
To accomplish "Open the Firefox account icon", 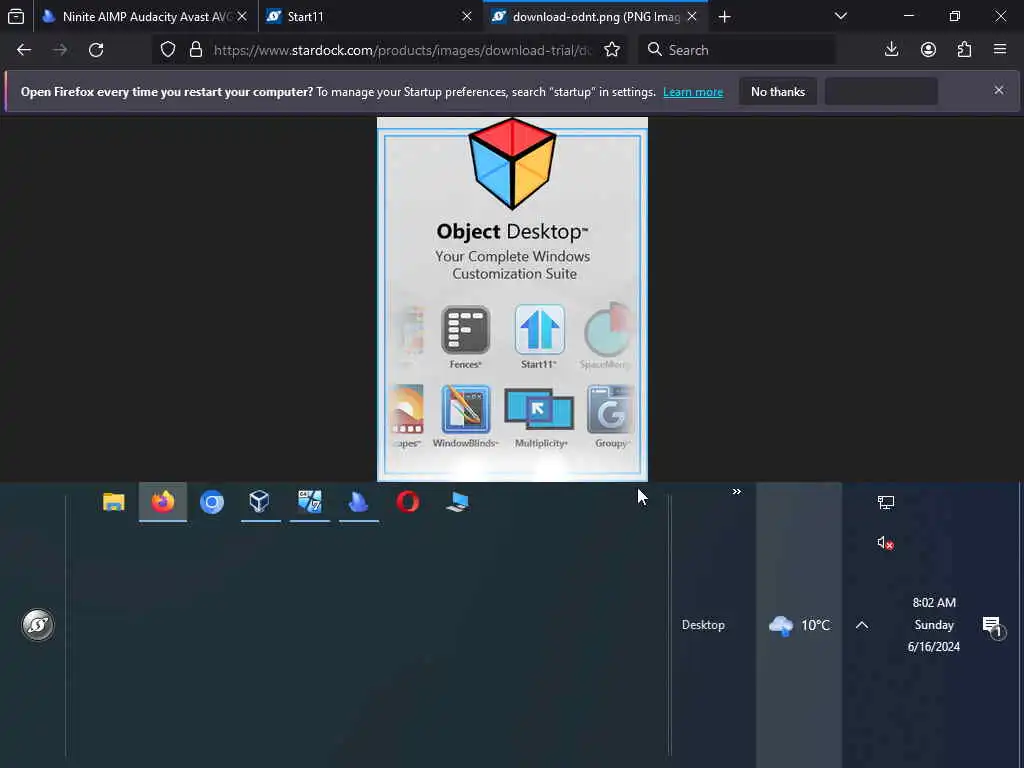I will [x=928, y=50].
